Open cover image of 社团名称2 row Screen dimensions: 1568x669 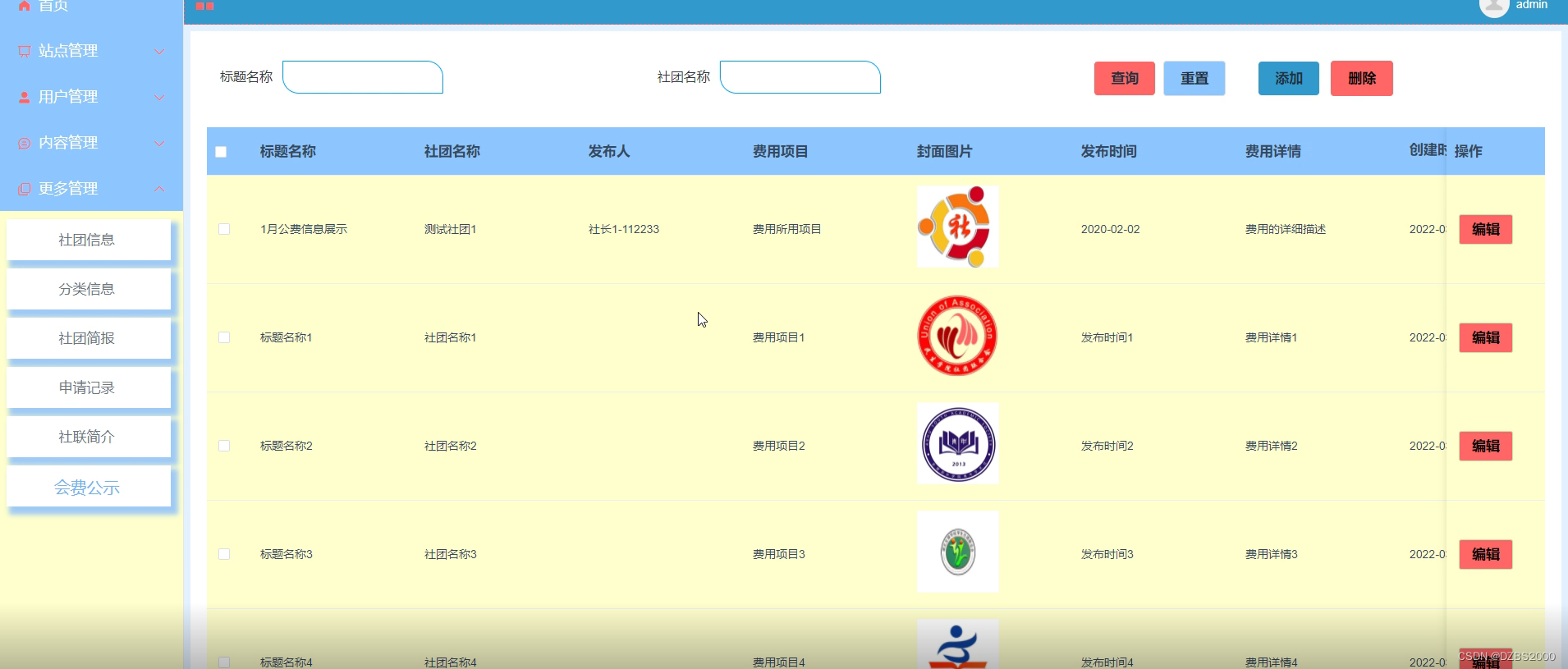pyautogui.click(x=958, y=443)
